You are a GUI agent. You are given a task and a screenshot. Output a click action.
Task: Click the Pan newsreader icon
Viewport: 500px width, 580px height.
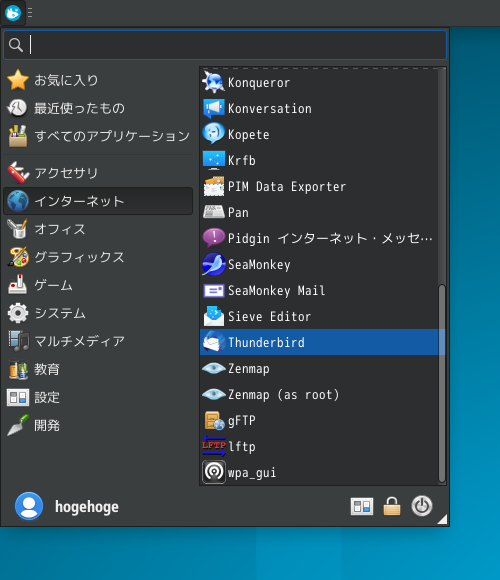click(213, 212)
